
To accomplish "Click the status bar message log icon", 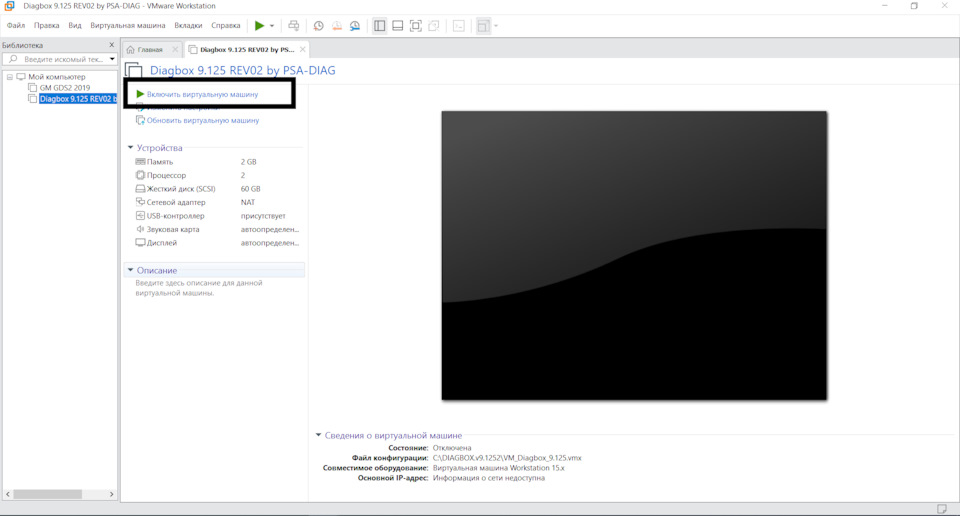I will pyautogui.click(x=942, y=509).
